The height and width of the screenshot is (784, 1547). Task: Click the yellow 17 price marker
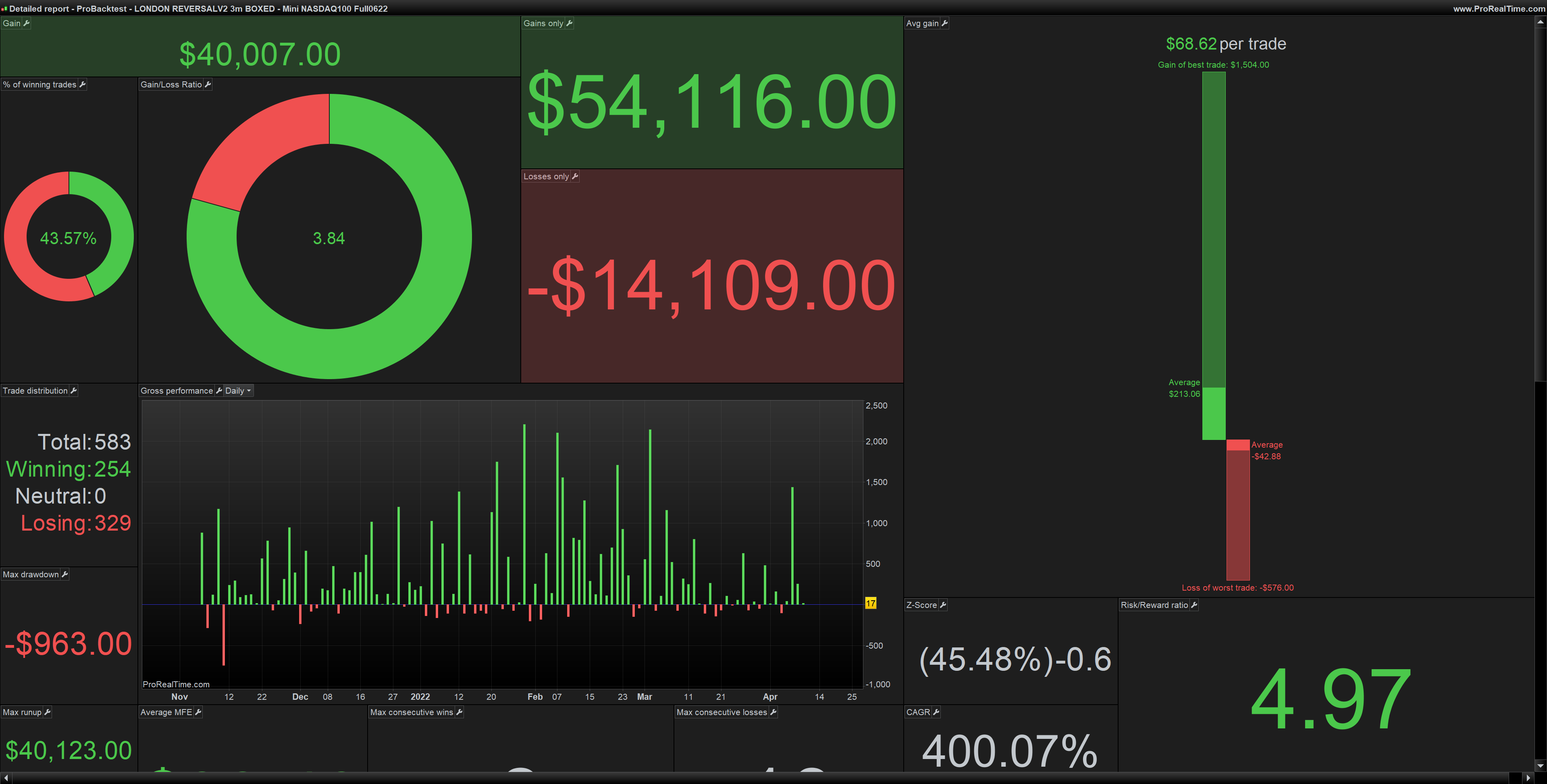870,603
